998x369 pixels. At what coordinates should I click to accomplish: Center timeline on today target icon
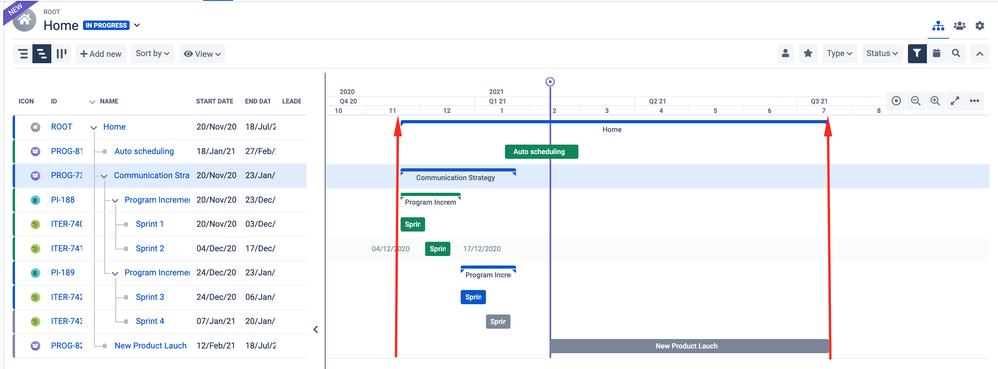[896, 101]
